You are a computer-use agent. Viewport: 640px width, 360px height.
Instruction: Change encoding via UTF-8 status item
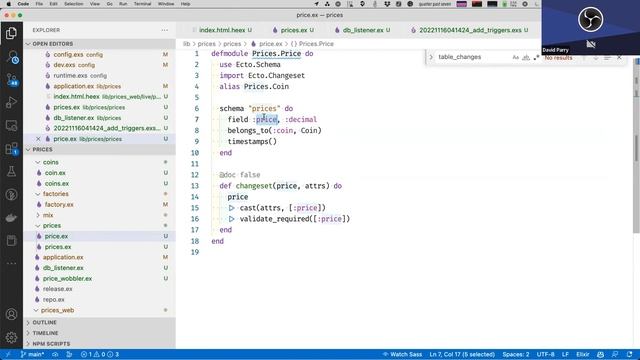[x=545, y=354]
